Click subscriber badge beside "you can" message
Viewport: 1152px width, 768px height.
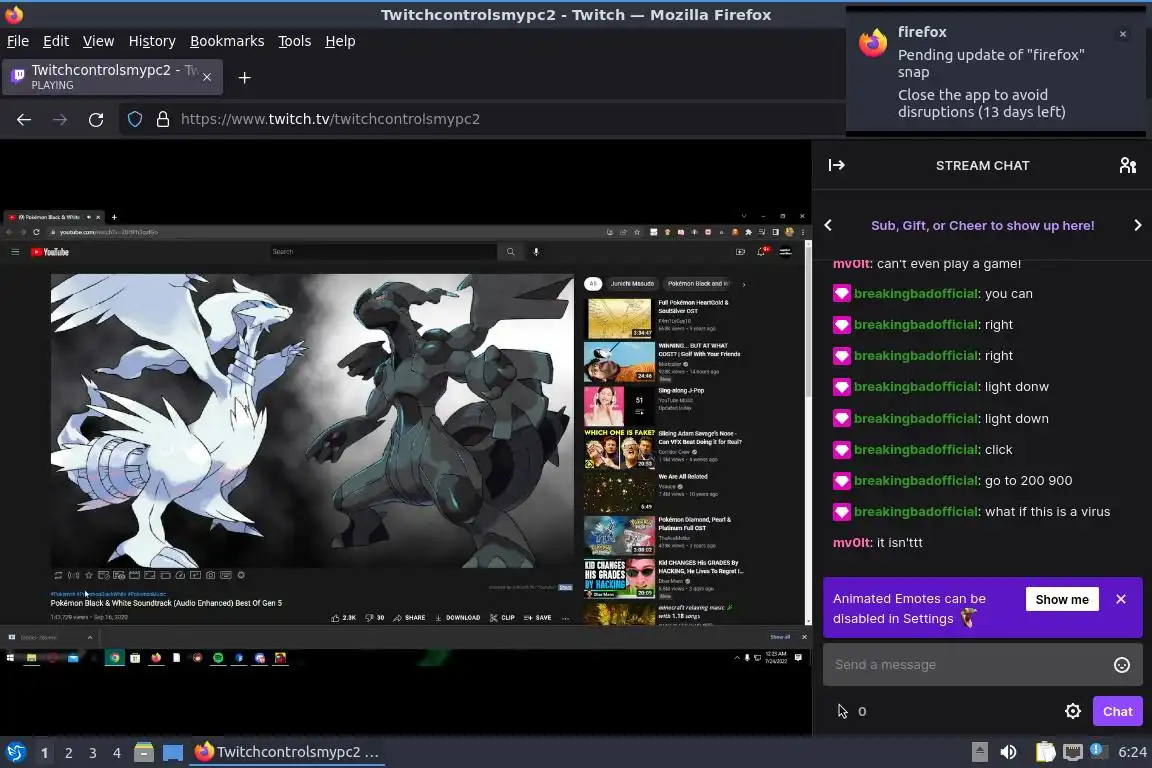pos(841,294)
